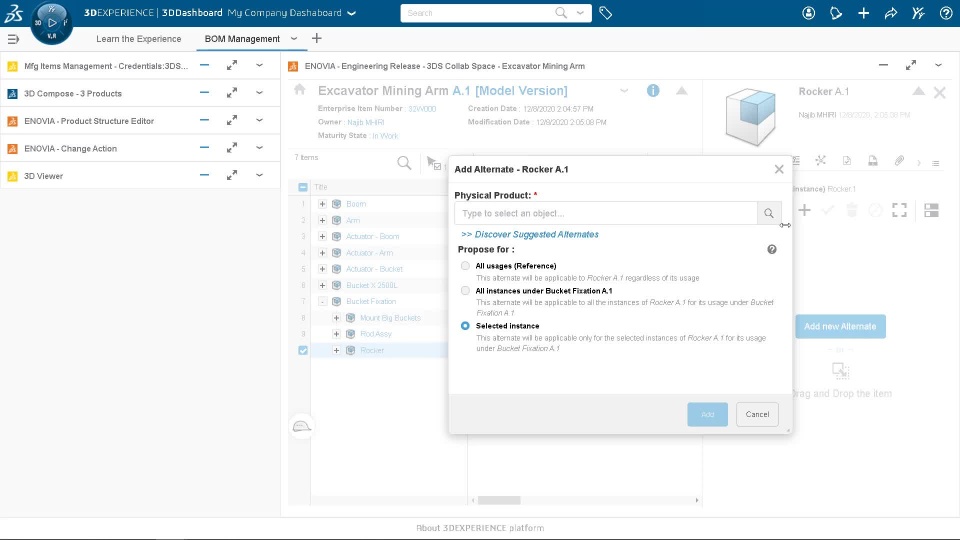Image resolution: width=960 pixels, height=540 pixels.
Task: Click the scrollbar right arrow
Action: click(x=697, y=500)
